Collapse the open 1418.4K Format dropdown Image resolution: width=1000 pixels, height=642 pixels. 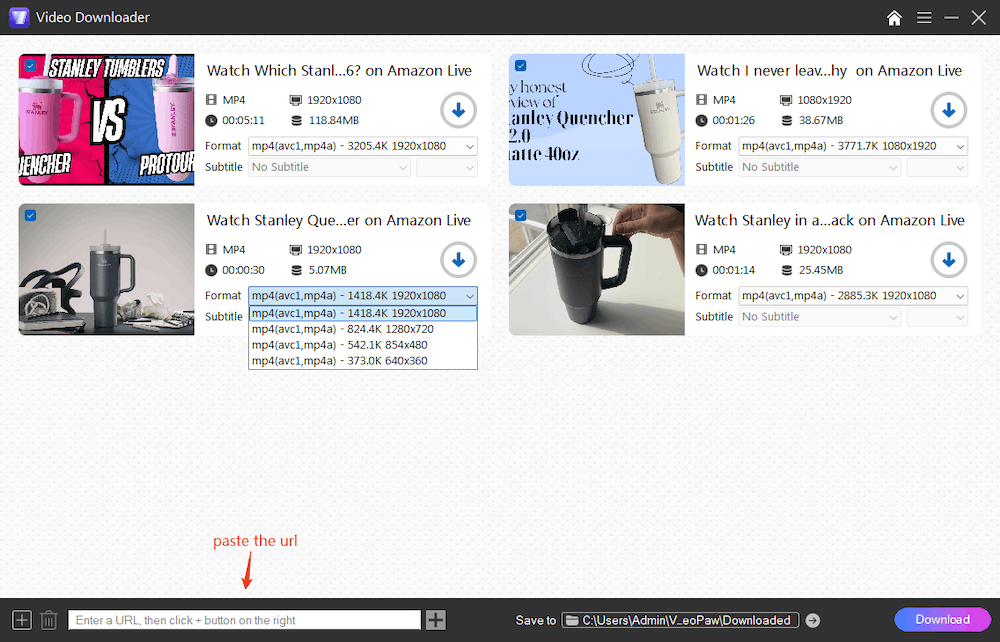click(362, 296)
